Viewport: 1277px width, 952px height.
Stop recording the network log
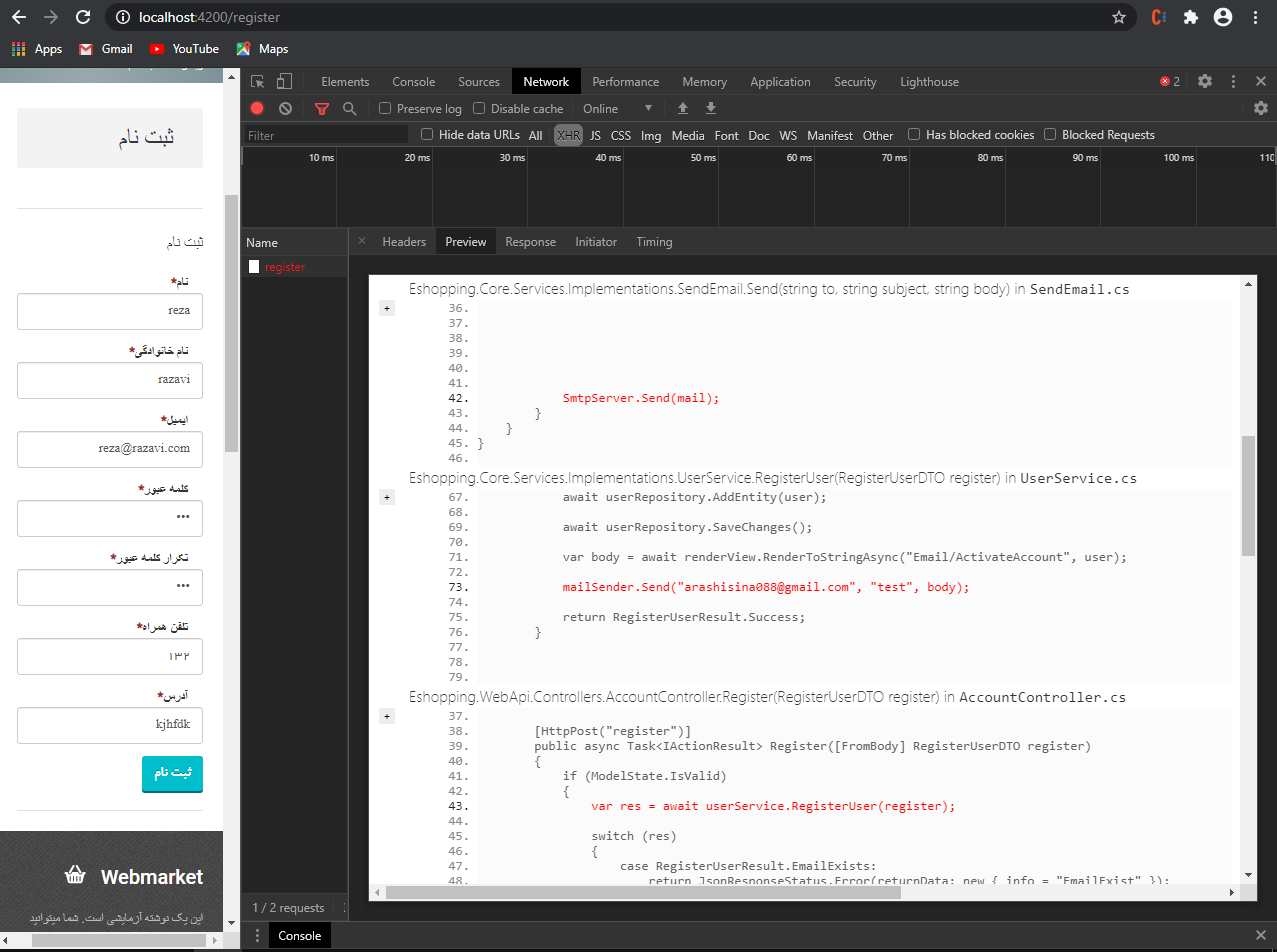click(257, 108)
